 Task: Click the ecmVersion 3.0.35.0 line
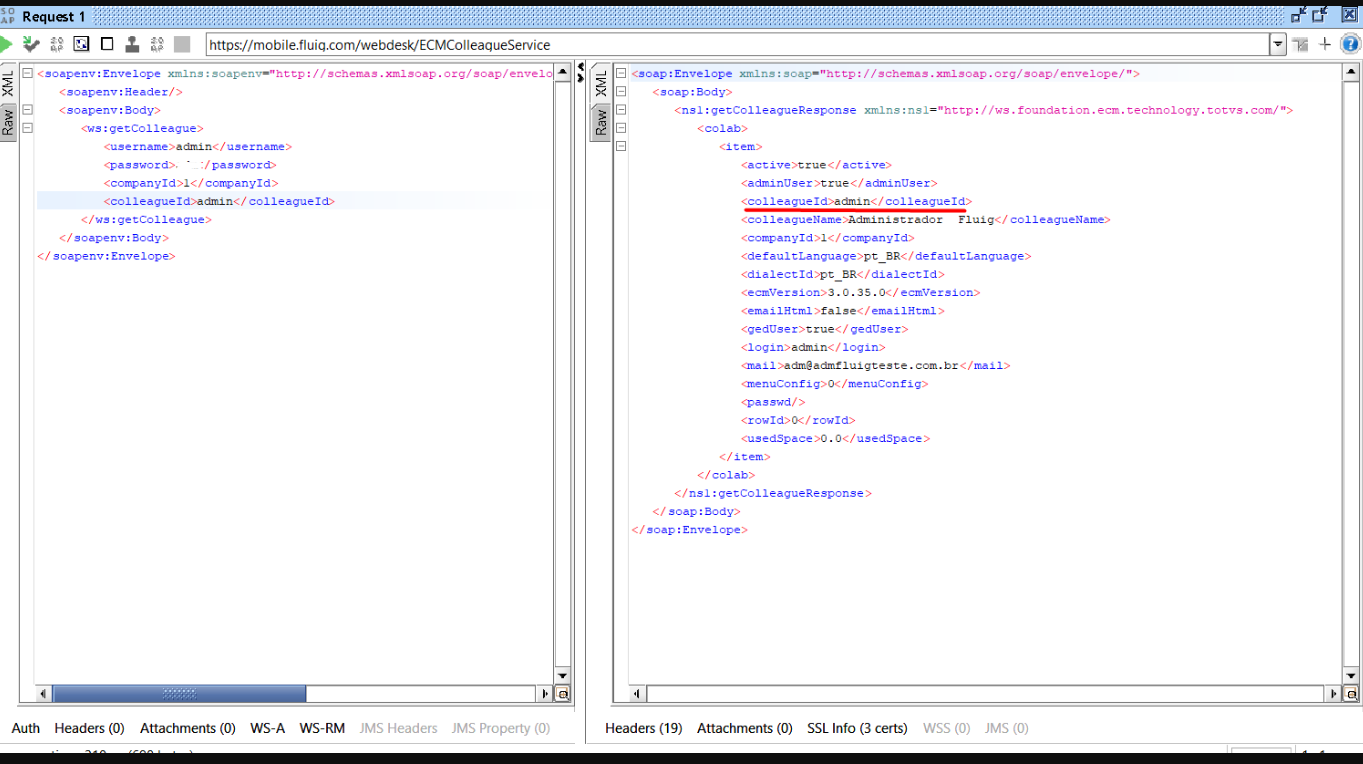(860, 293)
